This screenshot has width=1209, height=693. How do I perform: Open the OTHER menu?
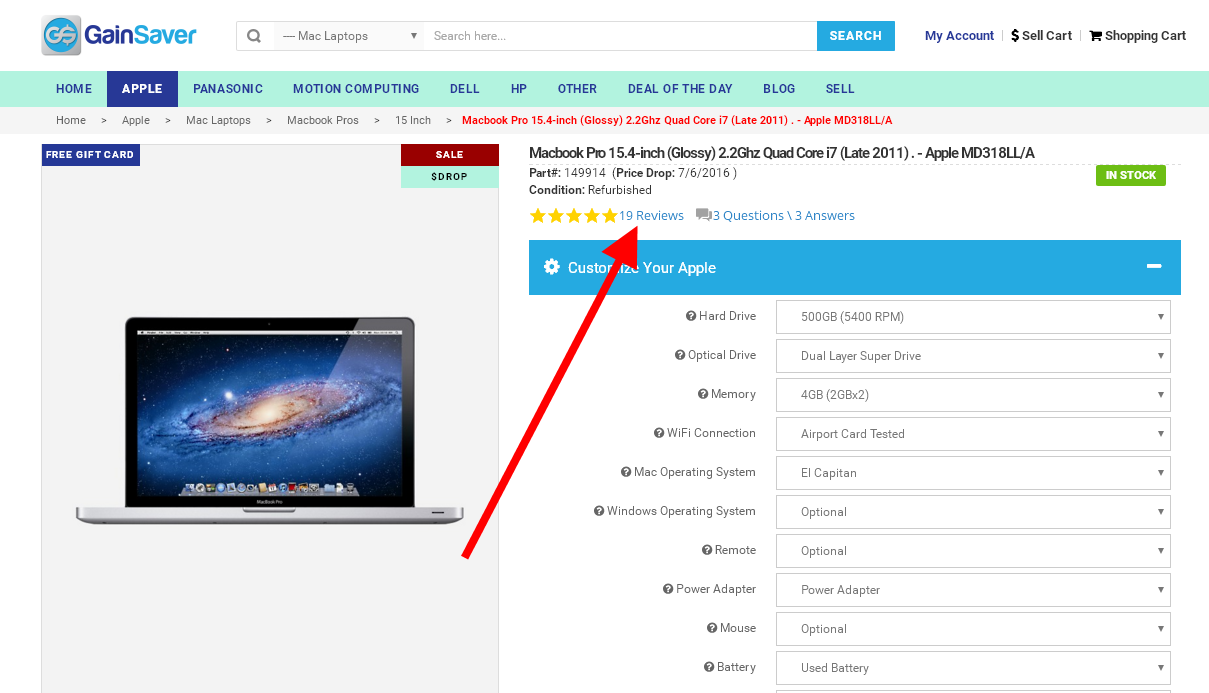point(577,89)
